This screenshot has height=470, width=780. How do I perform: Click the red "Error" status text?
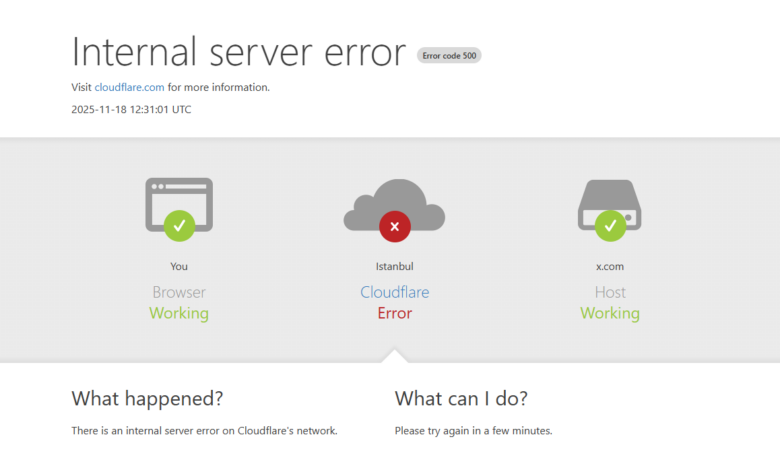coord(394,313)
